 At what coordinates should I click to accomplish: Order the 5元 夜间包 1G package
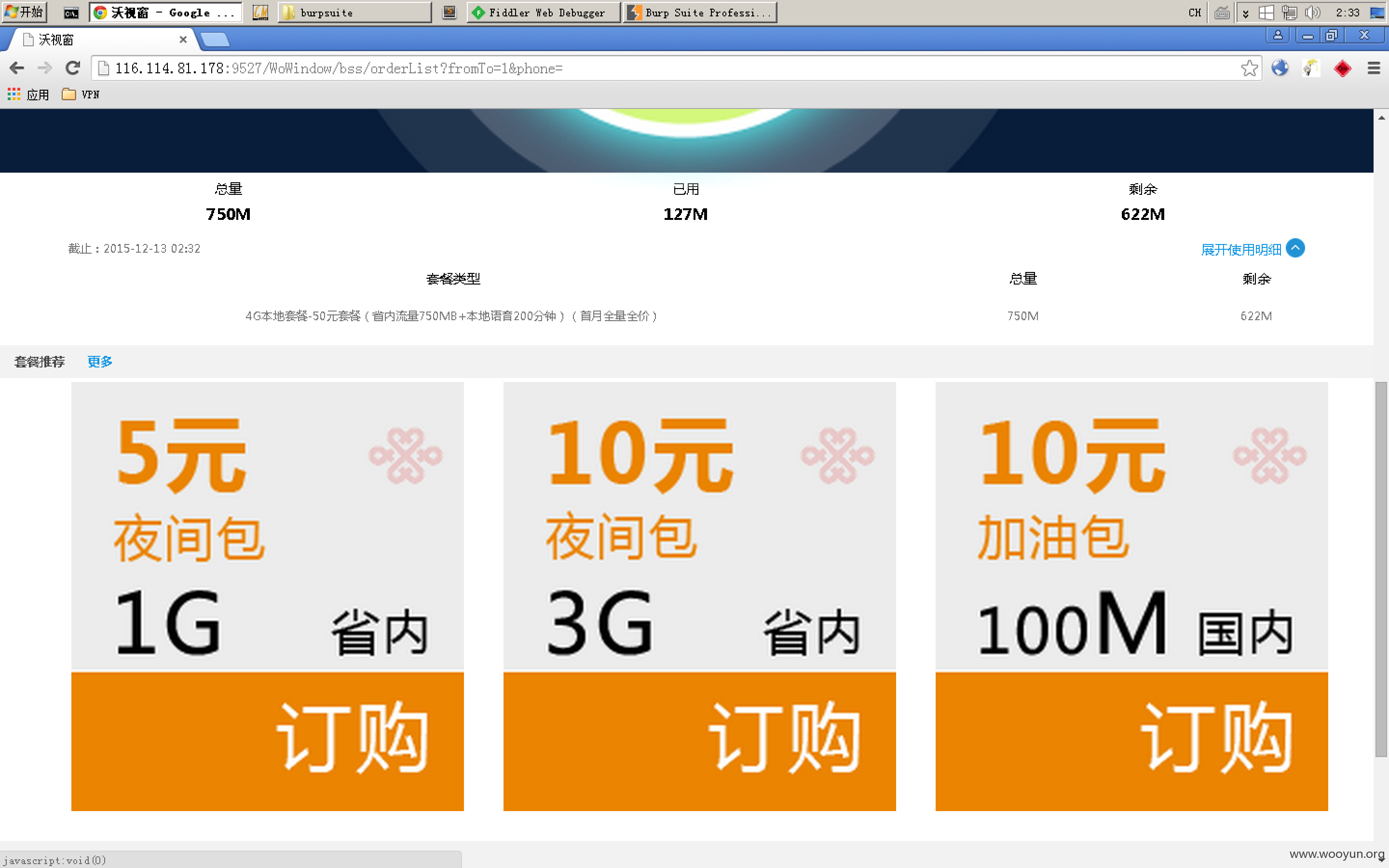268,741
